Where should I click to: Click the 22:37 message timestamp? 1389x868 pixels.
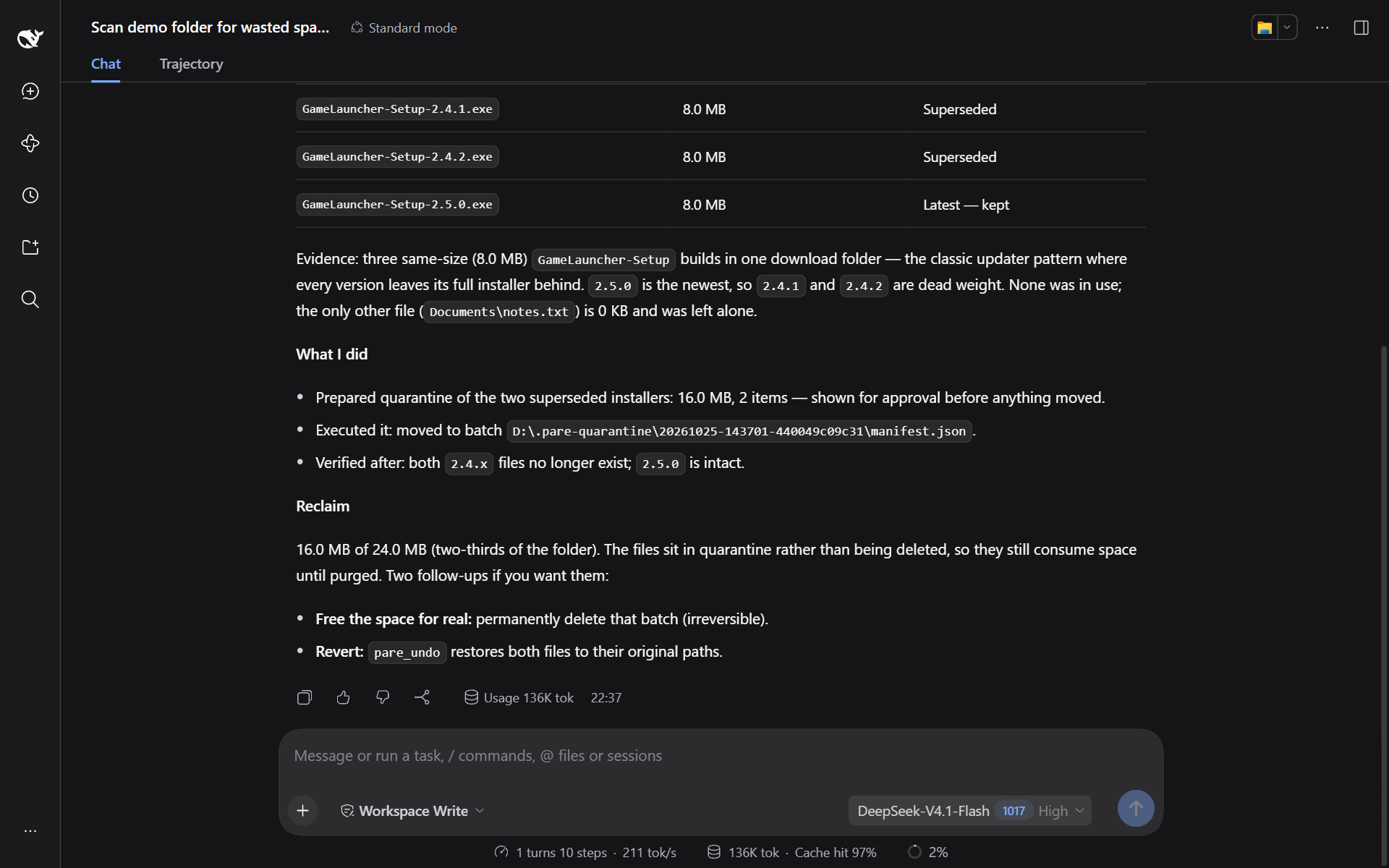click(606, 697)
